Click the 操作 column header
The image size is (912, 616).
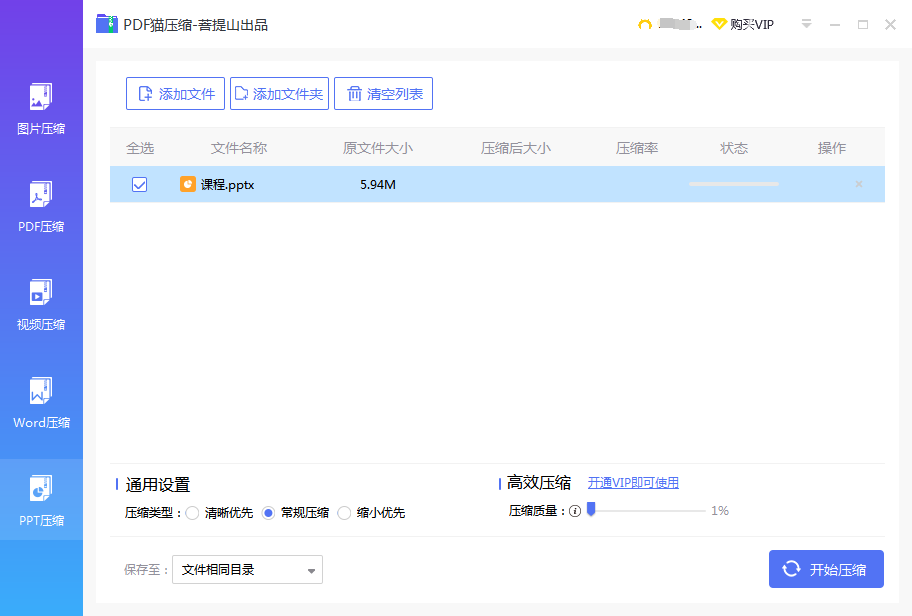[832, 148]
